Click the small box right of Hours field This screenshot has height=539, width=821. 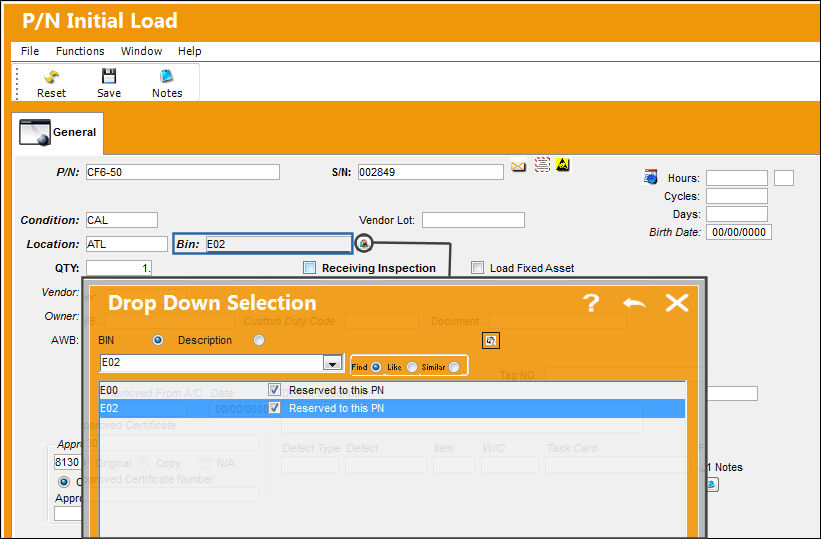(x=784, y=178)
